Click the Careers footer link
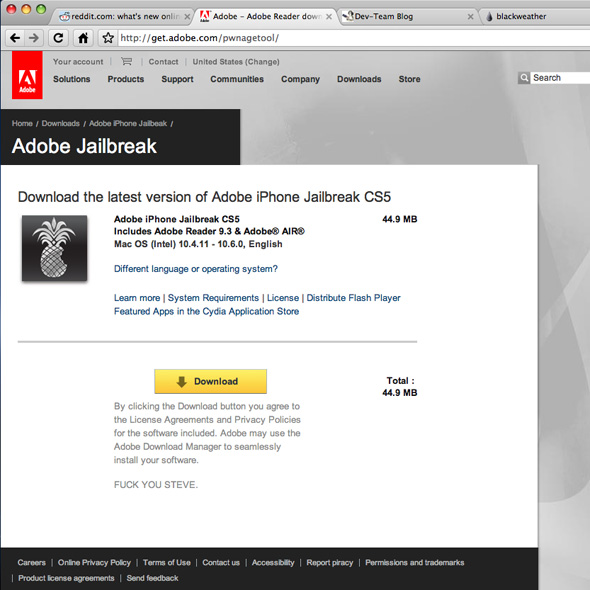 31,563
